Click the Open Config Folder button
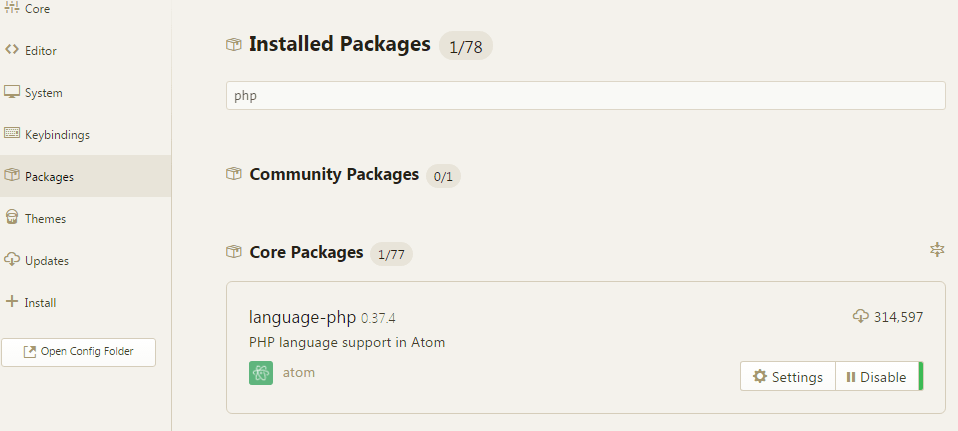 click(78, 351)
